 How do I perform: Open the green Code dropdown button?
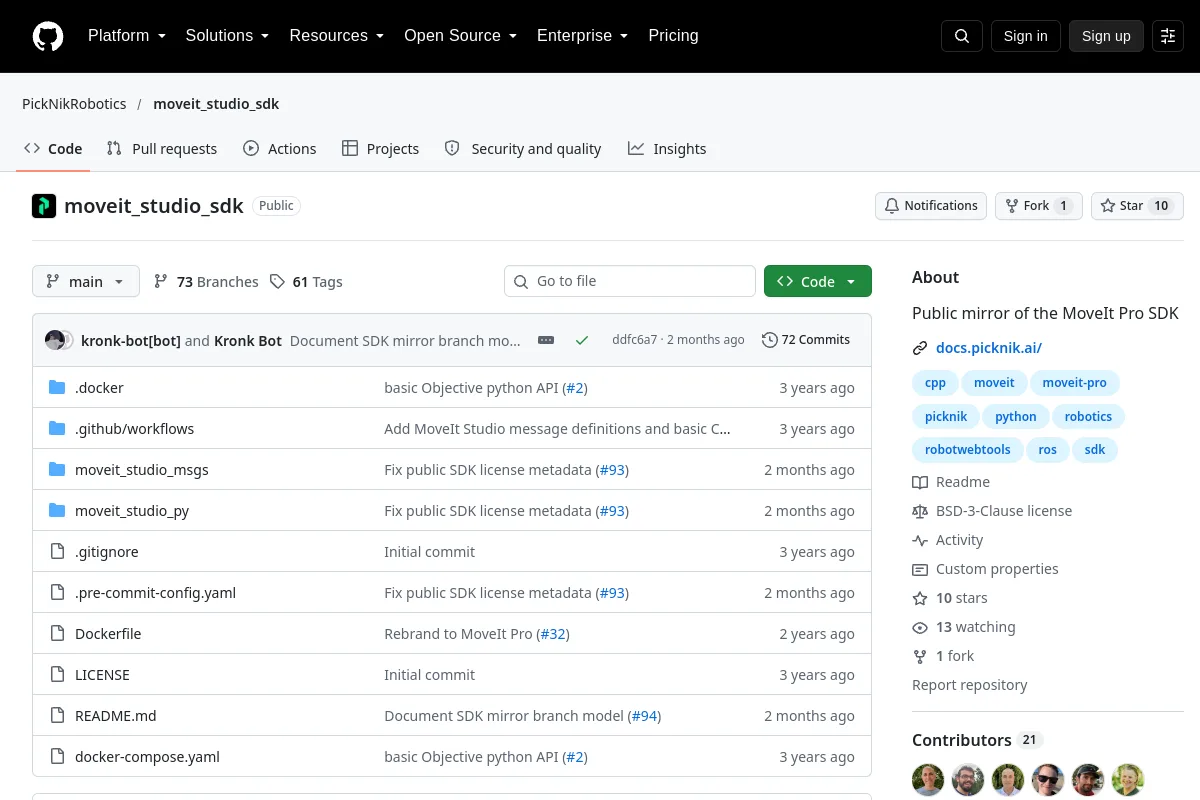coord(818,282)
